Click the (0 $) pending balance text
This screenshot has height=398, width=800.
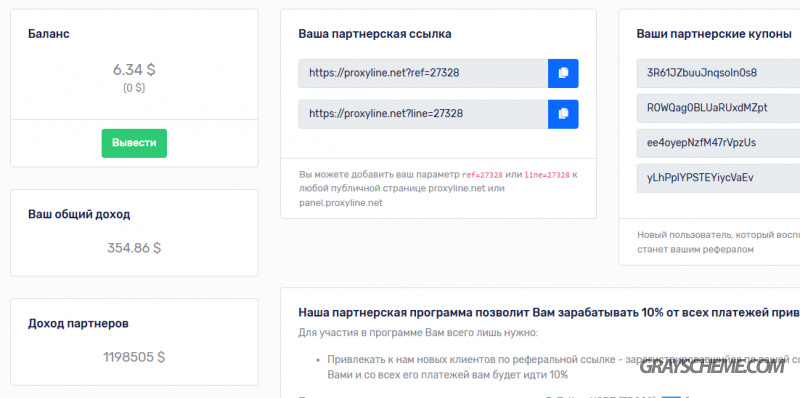click(x=134, y=88)
